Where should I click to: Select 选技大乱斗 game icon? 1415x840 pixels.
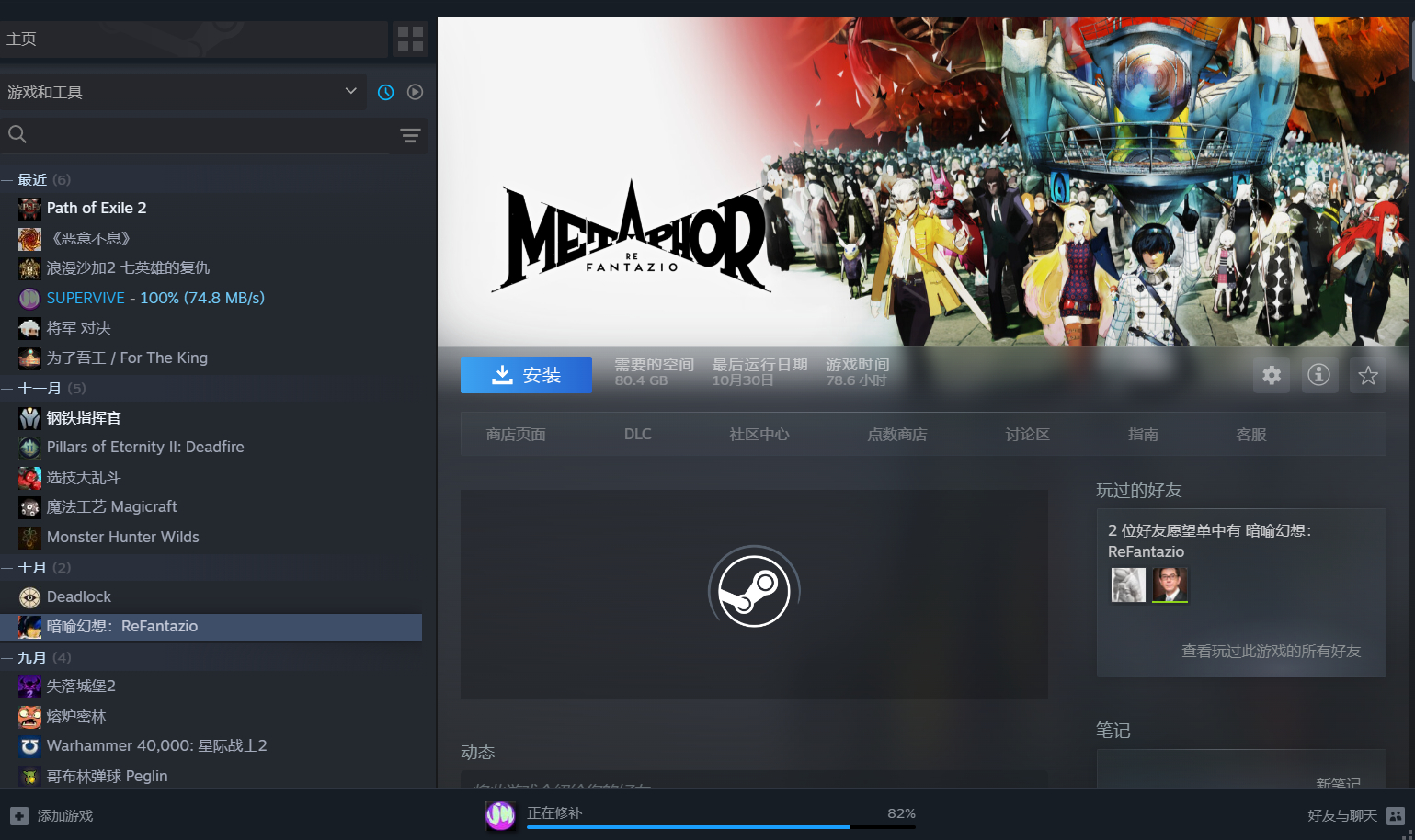tap(30, 478)
